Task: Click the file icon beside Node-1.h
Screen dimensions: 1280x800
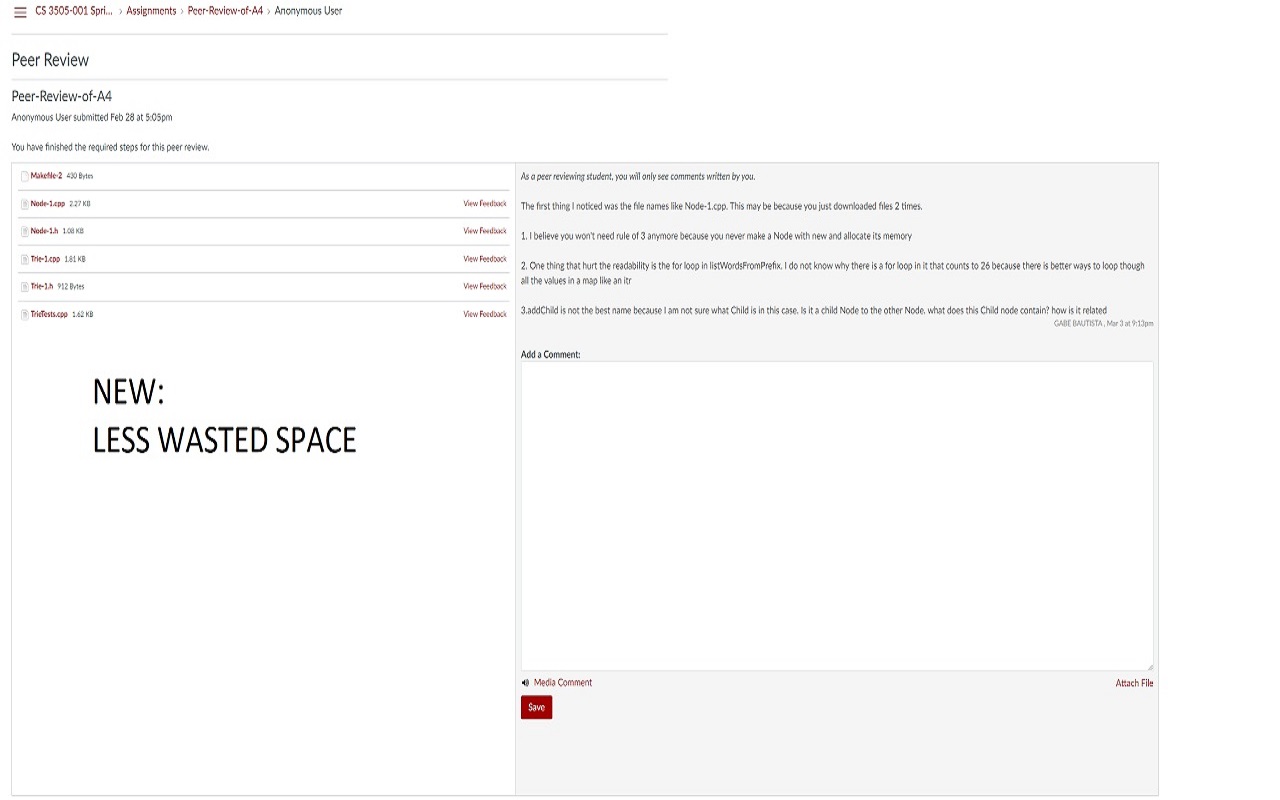Action: [x=25, y=231]
